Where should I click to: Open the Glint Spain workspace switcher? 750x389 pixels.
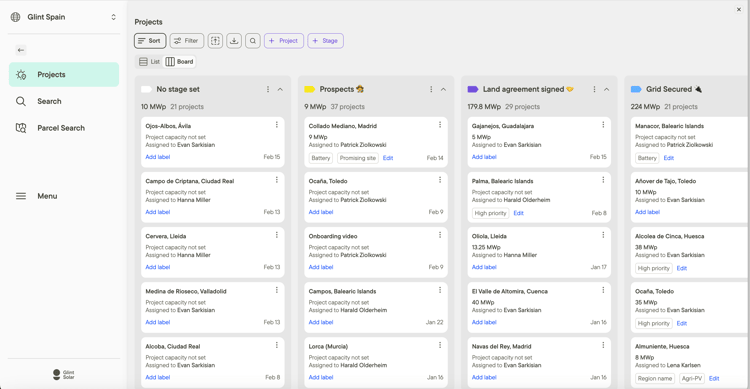click(64, 17)
